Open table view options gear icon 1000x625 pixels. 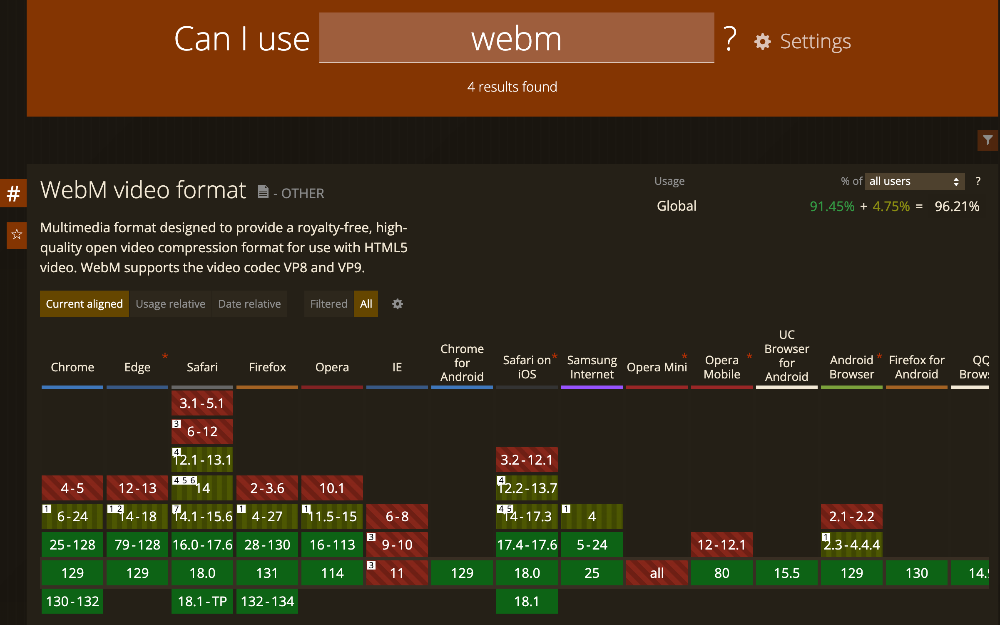tap(397, 304)
